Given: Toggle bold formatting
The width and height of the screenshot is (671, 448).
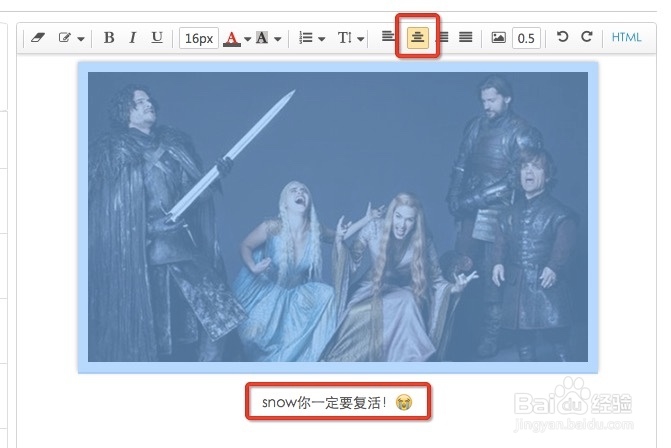Looking at the screenshot, I should click(109, 38).
